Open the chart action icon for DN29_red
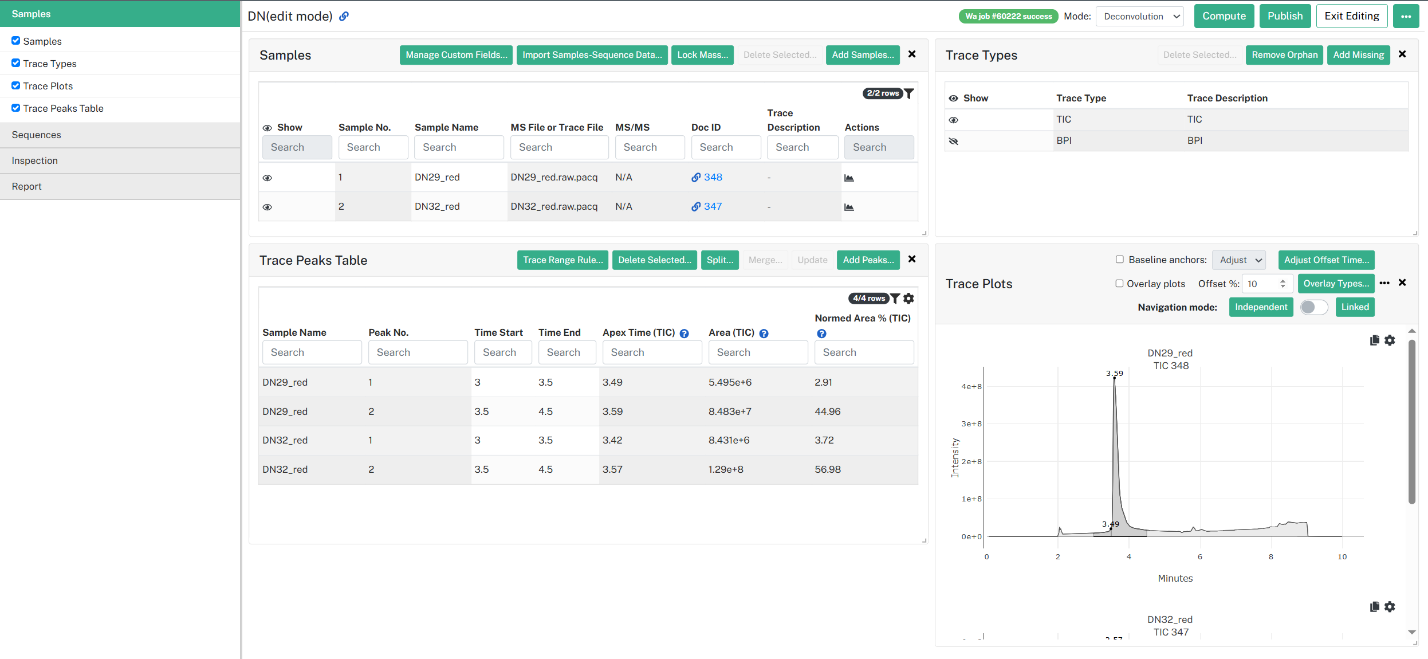Image resolution: width=1428 pixels, height=659 pixels. click(x=849, y=178)
